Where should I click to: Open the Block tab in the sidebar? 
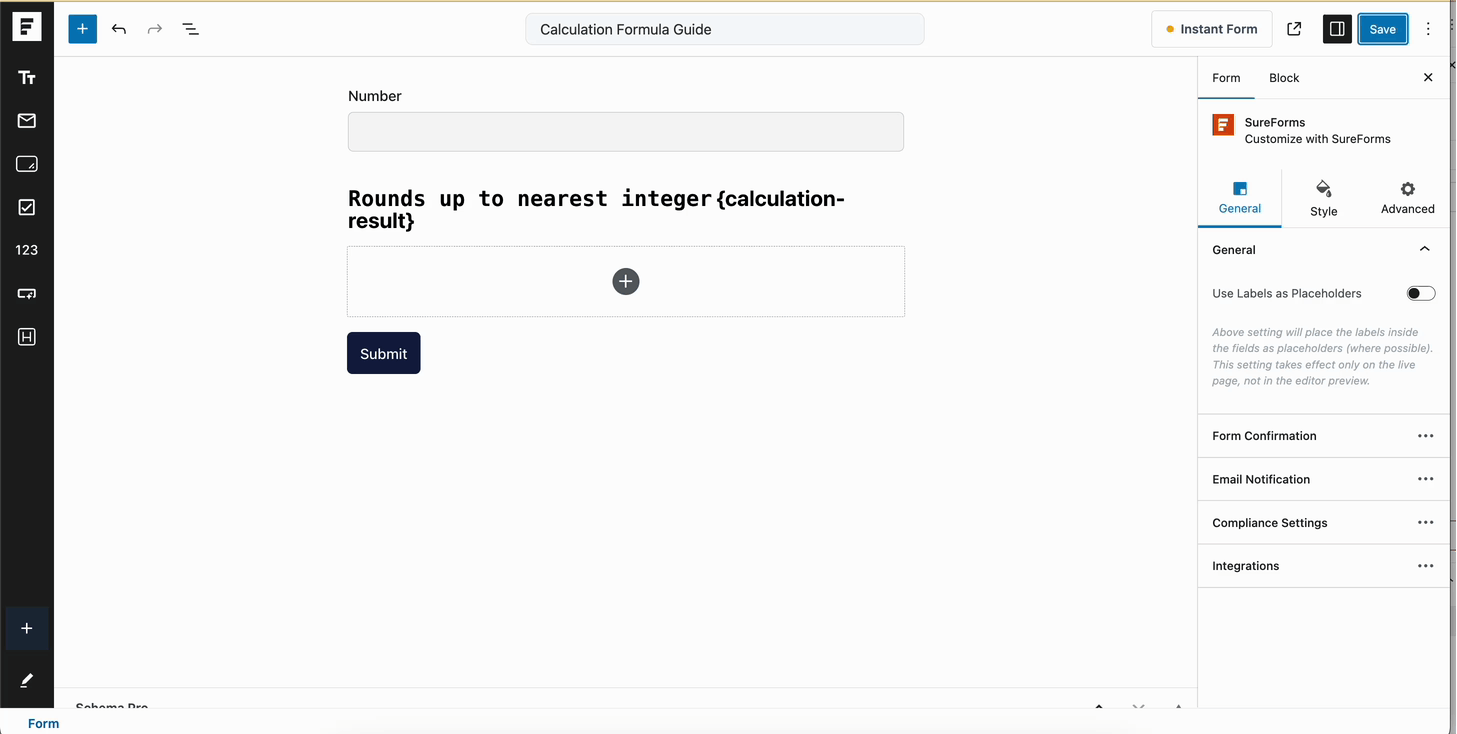[x=1283, y=77]
